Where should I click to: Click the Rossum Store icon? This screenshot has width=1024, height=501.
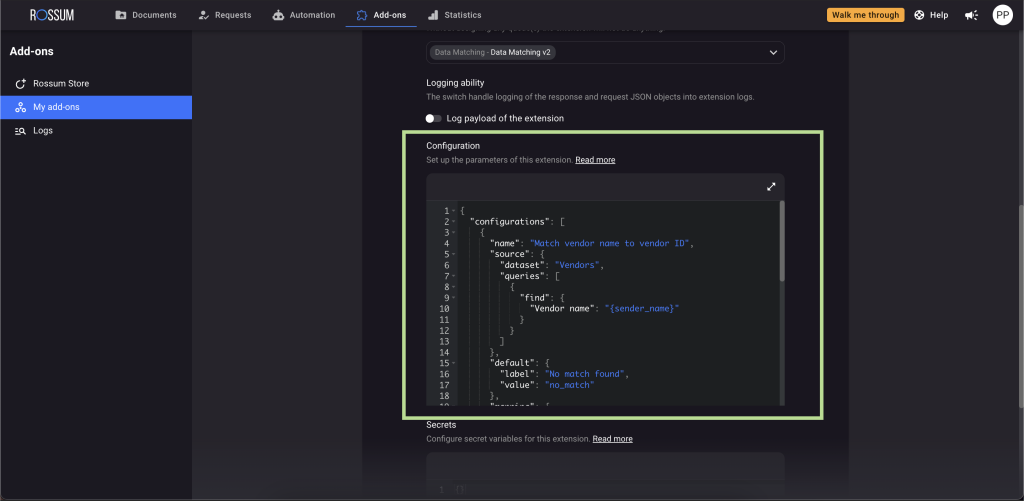coord(20,84)
